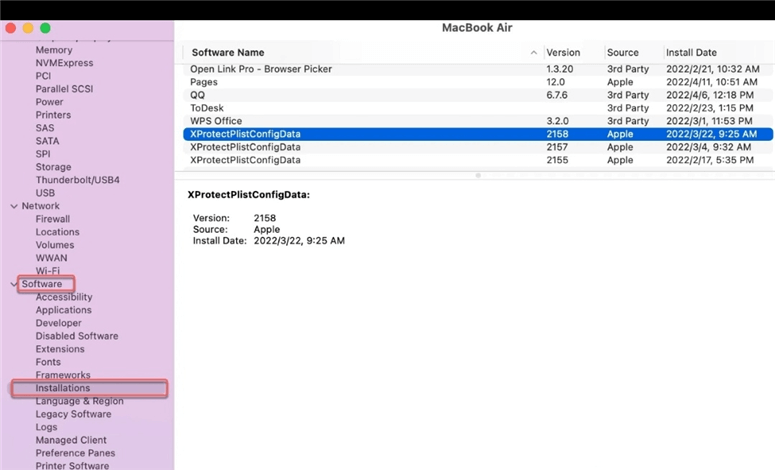Viewport: 775px width, 470px height.
Task: Click Install Date value in detail pane
Action: click(299, 241)
